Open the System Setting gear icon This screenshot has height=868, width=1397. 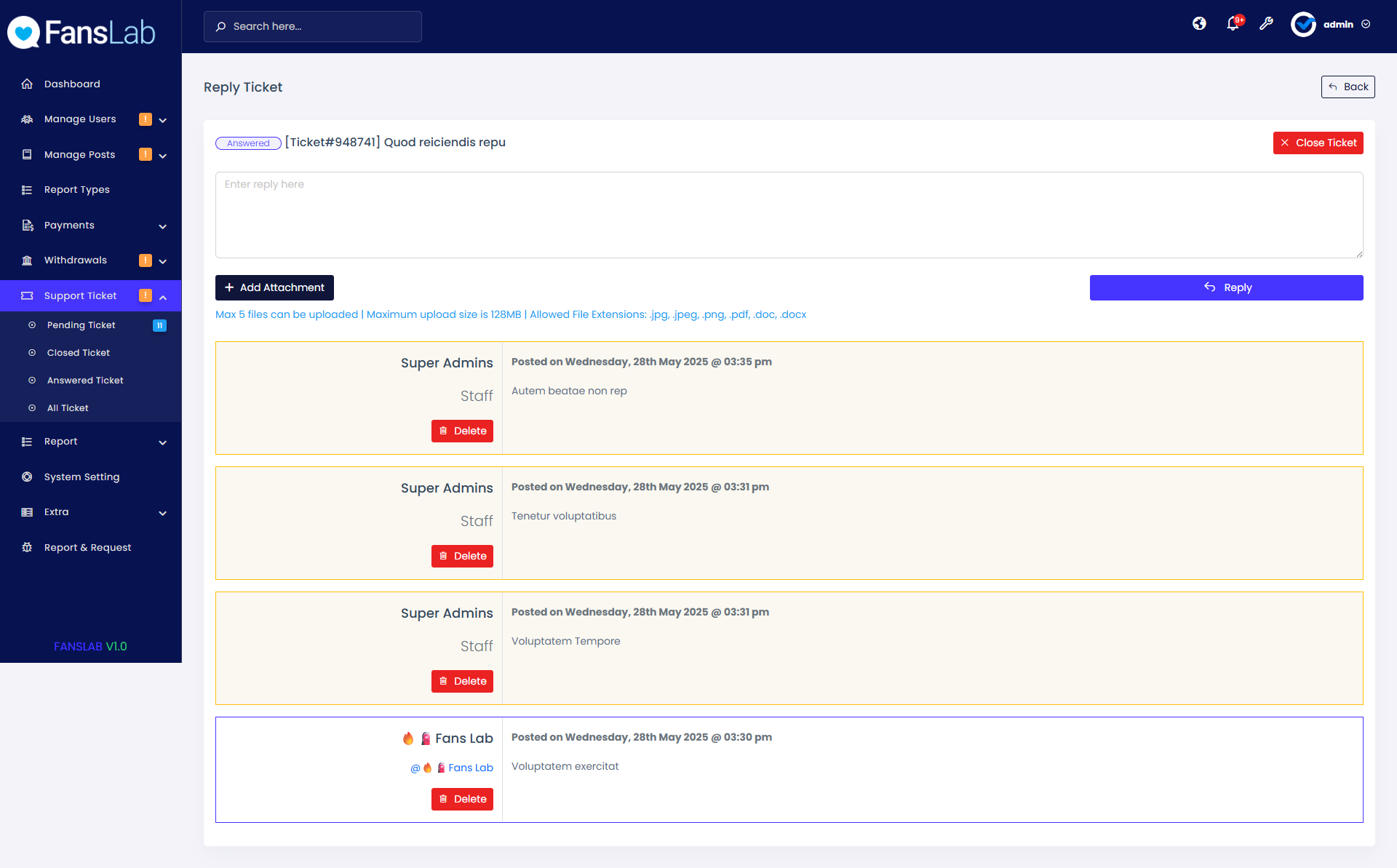27,477
